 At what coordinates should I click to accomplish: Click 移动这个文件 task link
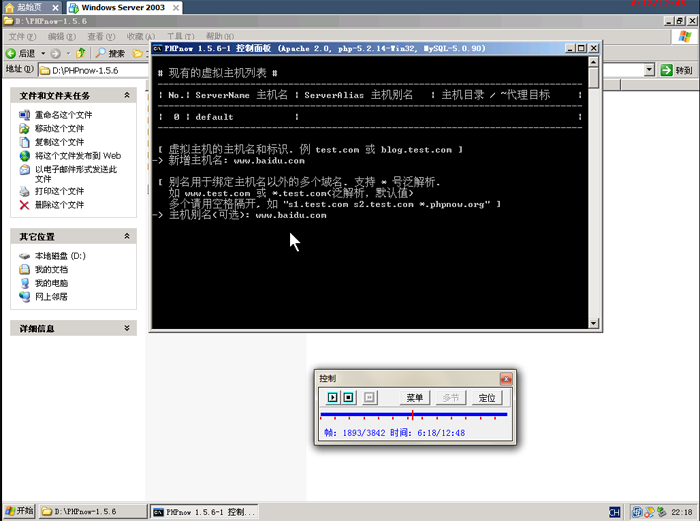coord(59,129)
